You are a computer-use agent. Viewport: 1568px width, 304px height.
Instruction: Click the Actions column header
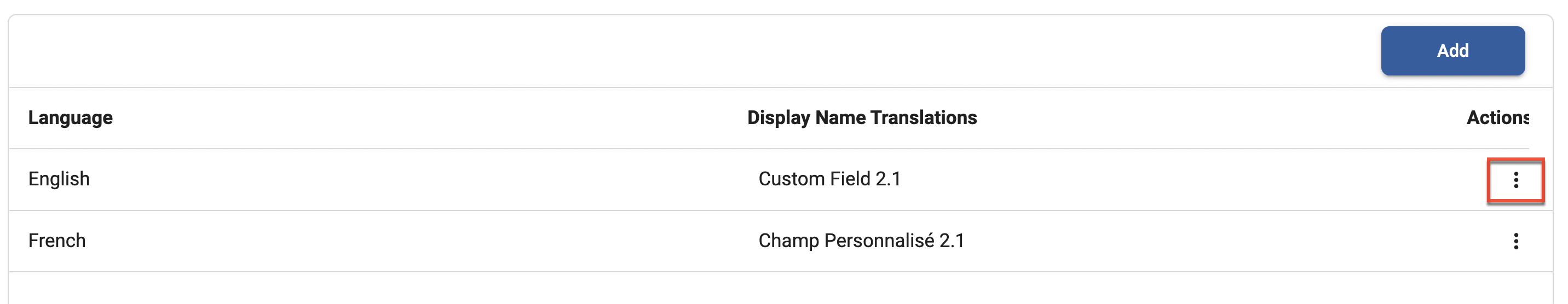(x=1497, y=118)
